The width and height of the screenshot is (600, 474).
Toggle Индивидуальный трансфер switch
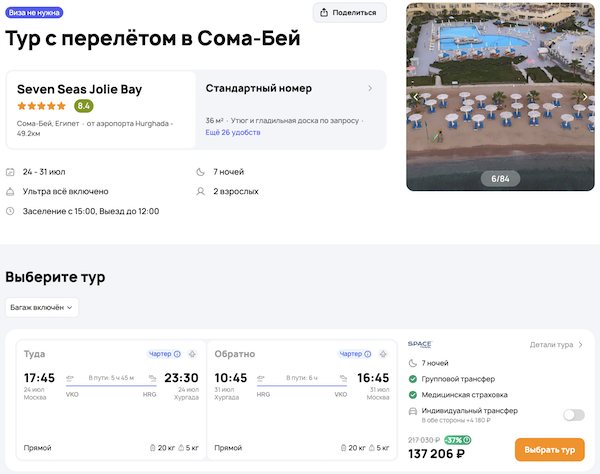[x=574, y=414]
